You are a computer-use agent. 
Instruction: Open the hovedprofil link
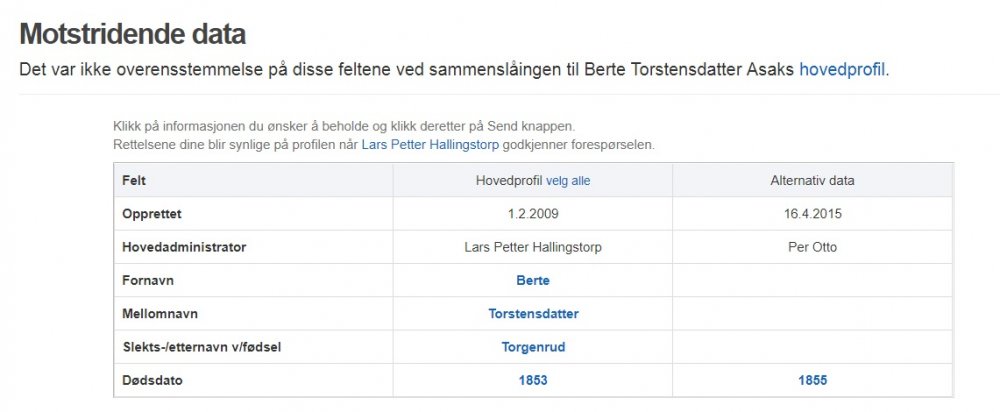842,70
